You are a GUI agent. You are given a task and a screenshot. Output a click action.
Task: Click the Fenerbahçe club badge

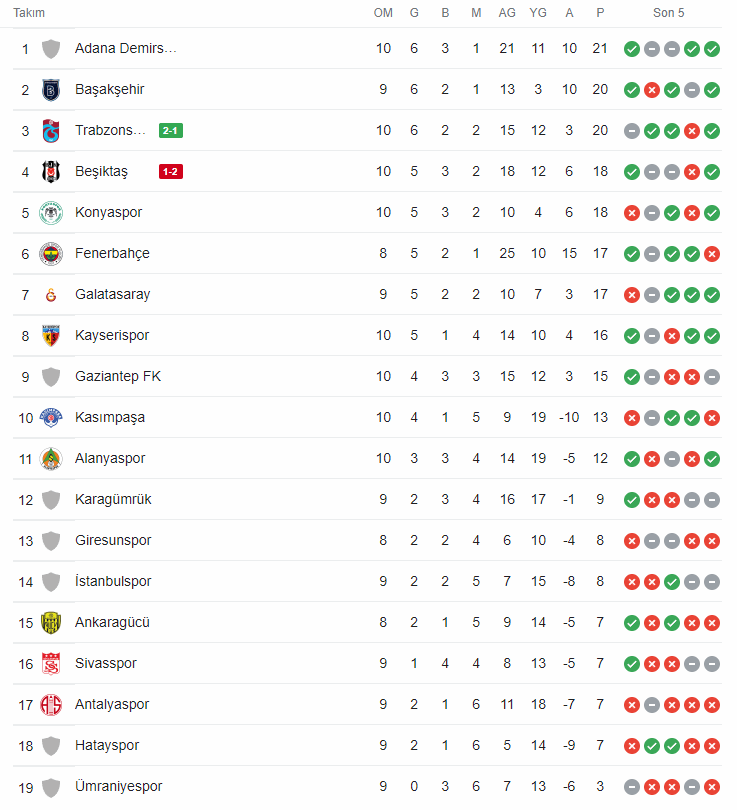coord(51,254)
